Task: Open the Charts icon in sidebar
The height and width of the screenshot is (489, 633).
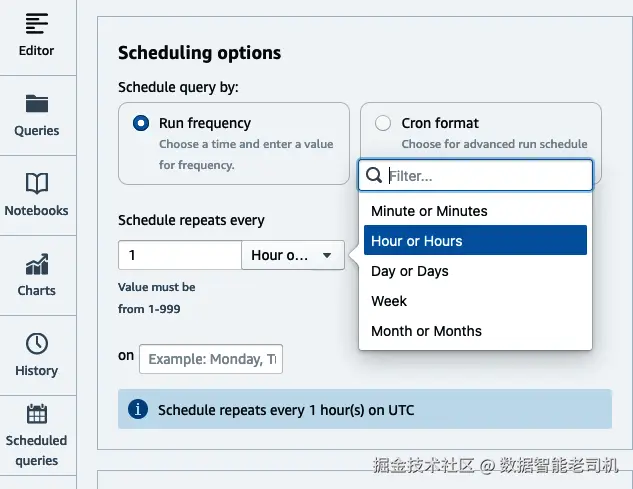Action: 37,264
